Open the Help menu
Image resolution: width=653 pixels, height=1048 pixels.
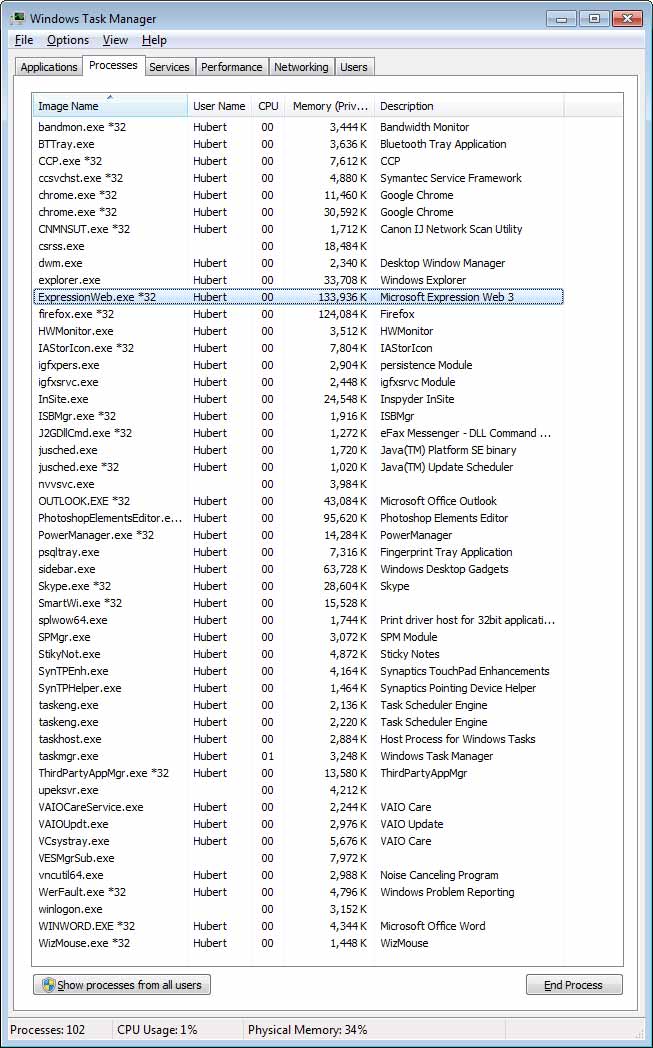(154, 40)
